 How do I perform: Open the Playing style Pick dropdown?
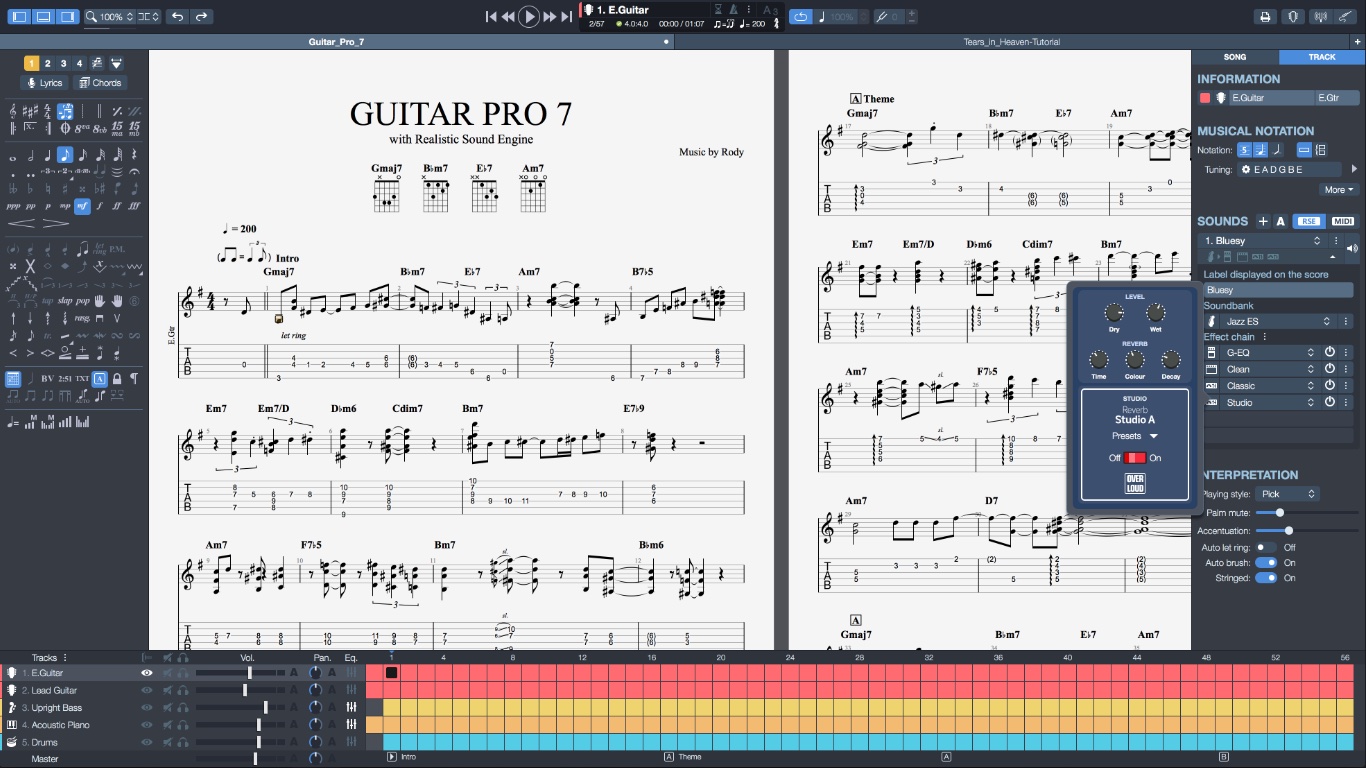point(1287,494)
